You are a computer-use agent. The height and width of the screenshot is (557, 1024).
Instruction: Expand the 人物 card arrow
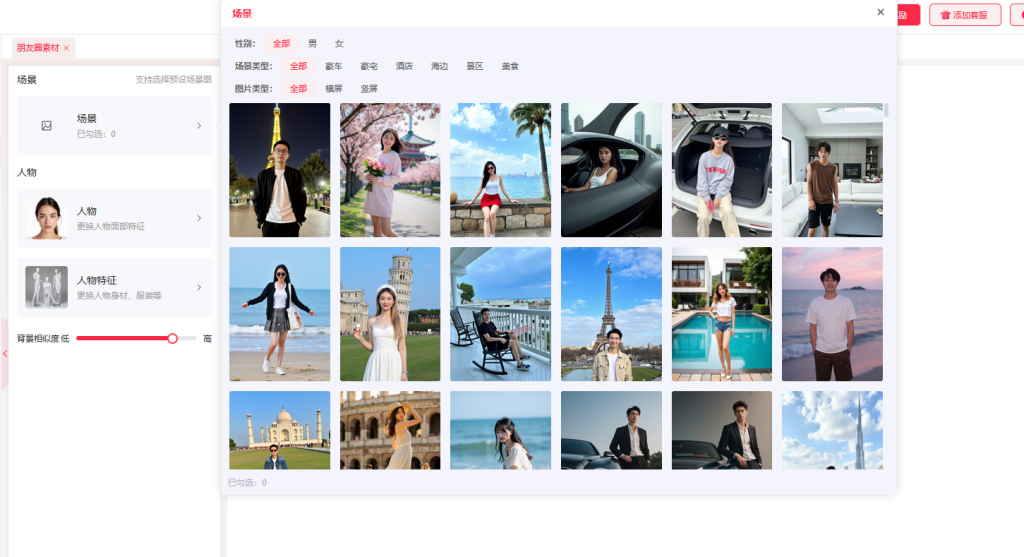[198, 218]
